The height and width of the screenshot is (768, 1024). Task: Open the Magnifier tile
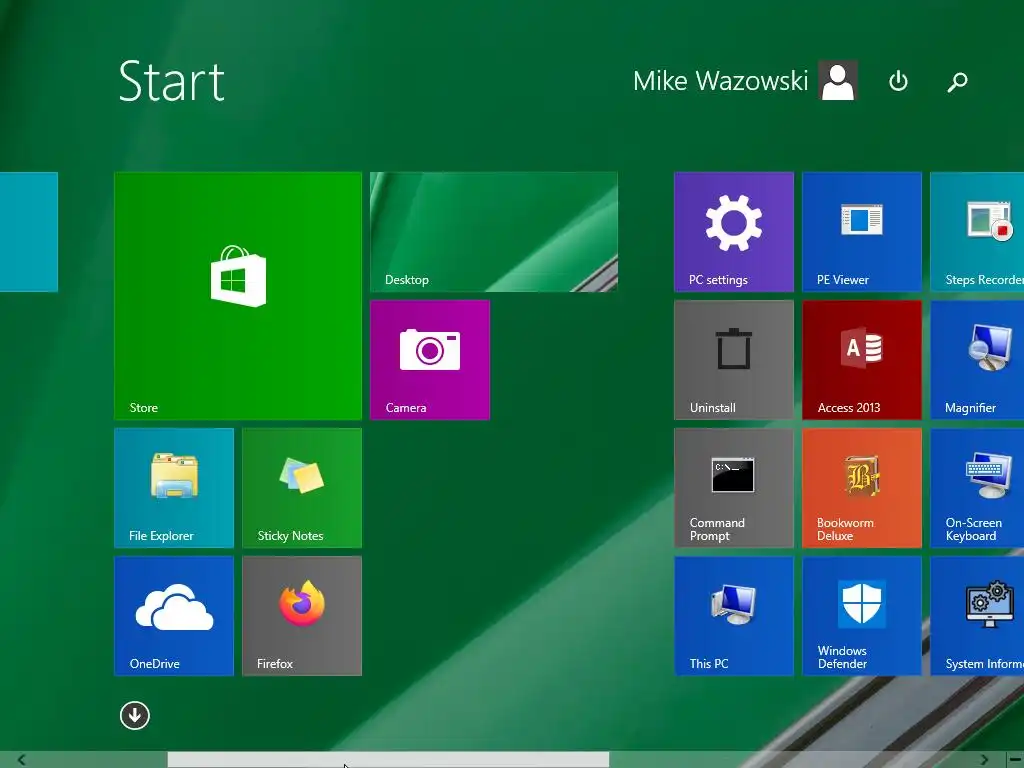click(x=977, y=360)
